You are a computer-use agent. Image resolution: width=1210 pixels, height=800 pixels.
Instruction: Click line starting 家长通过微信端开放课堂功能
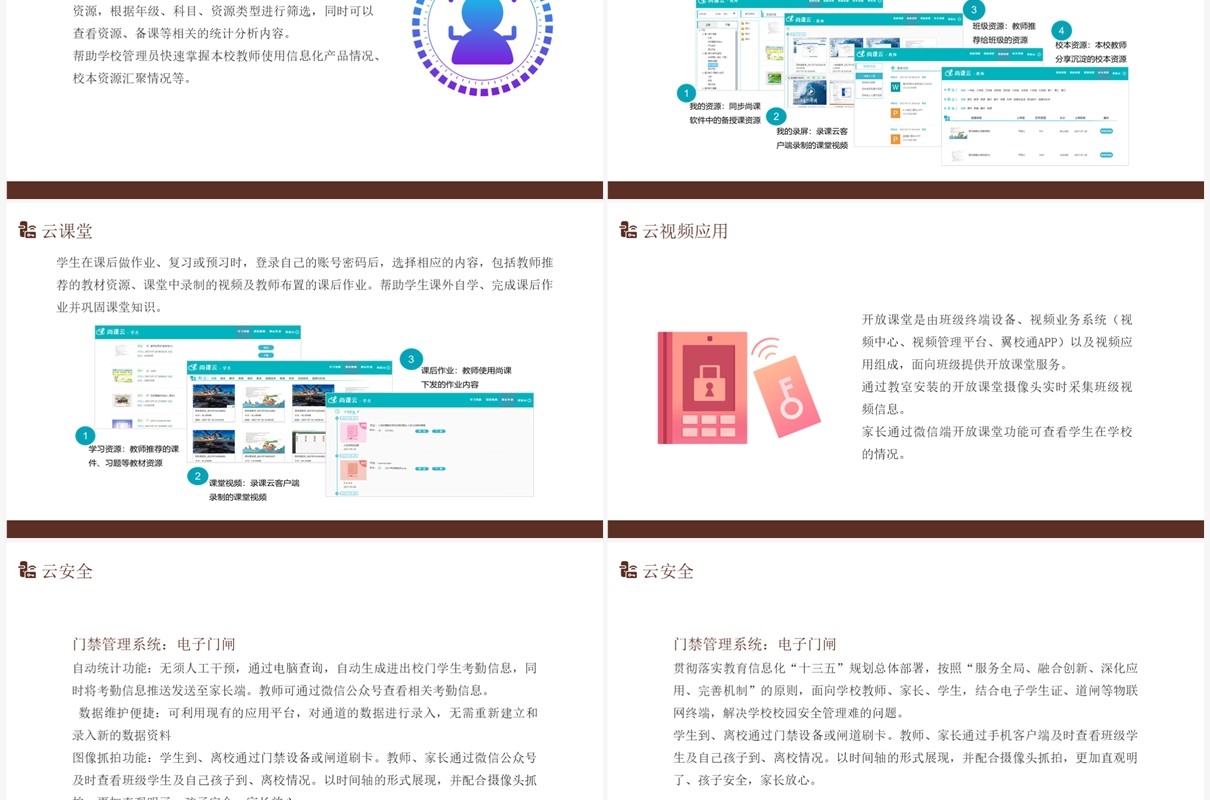(x=997, y=443)
